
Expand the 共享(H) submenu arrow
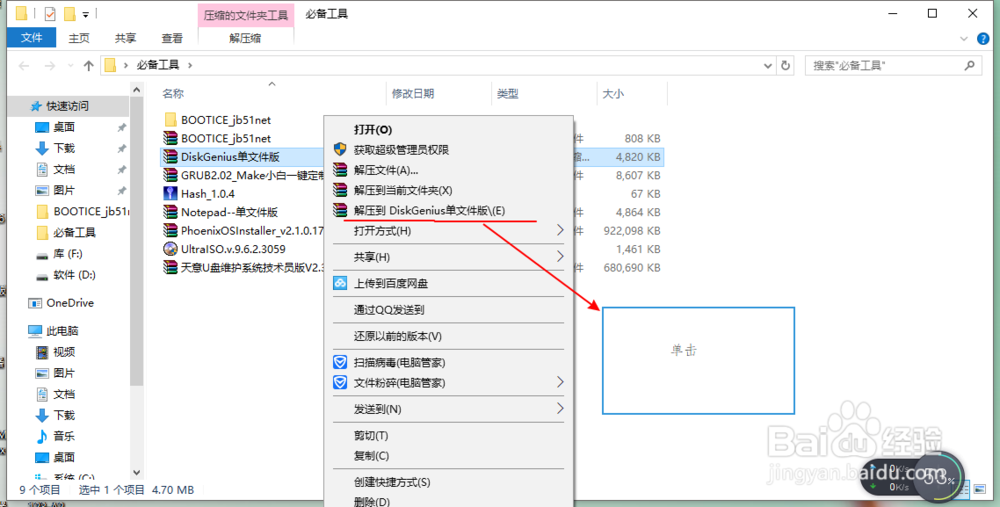[560, 256]
